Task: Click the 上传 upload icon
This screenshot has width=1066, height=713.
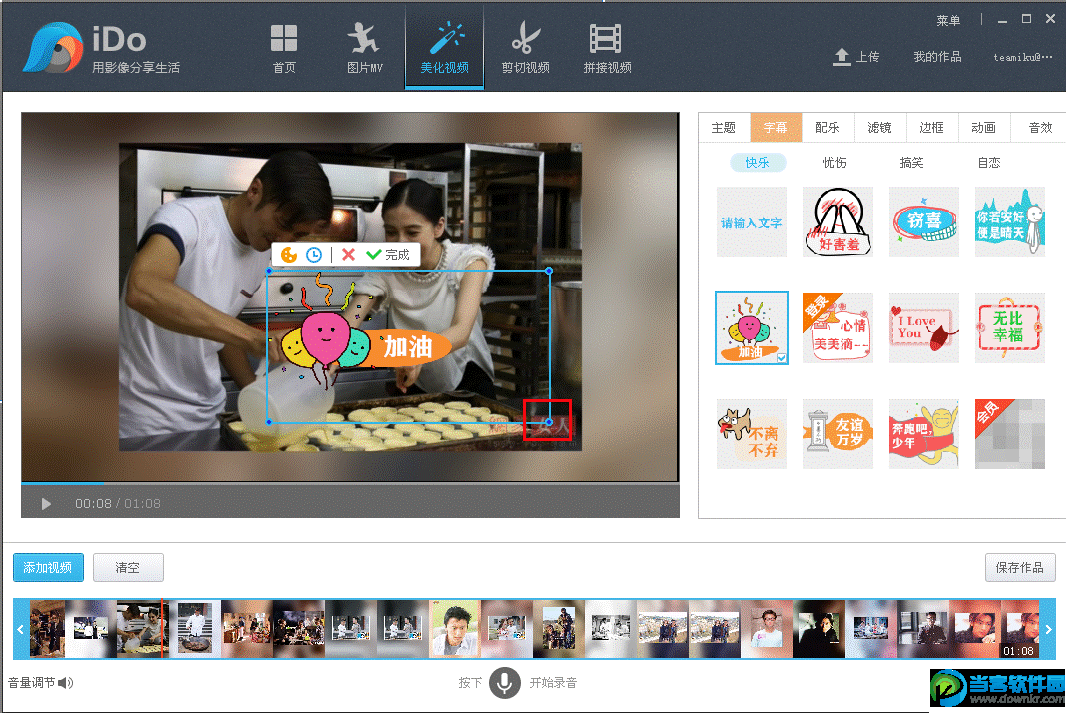Action: (x=842, y=57)
